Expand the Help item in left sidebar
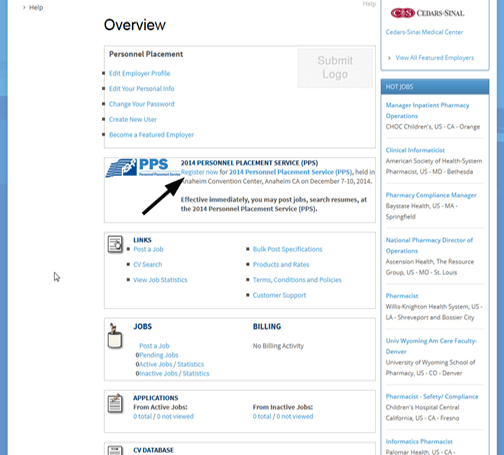 pyautogui.click(x=33, y=7)
